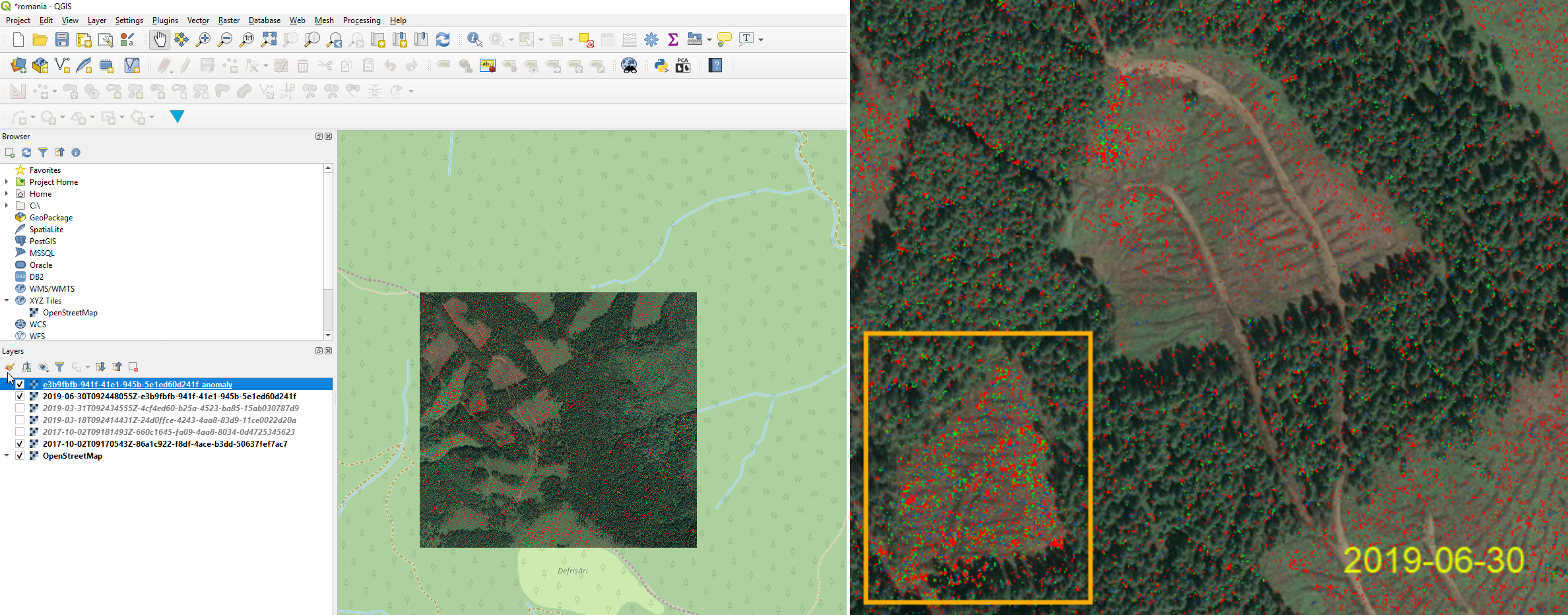Image resolution: width=1568 pixels, height=615 pixels.
Task: Remove selected layer from Layers panel
Action: point(133,367)
